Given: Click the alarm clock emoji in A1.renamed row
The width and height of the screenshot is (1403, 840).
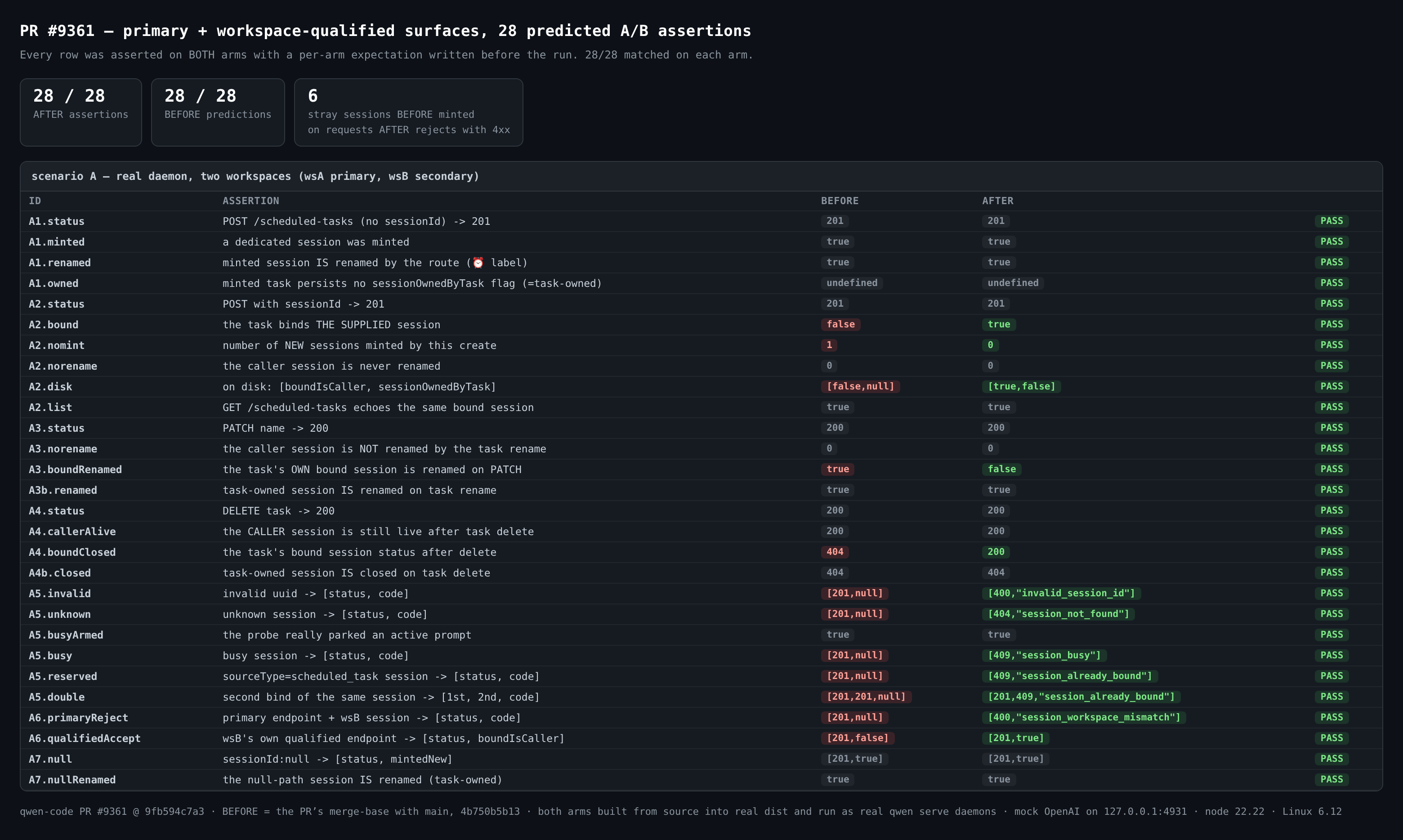Looking at the screenshot, I should tap(478, 263).
